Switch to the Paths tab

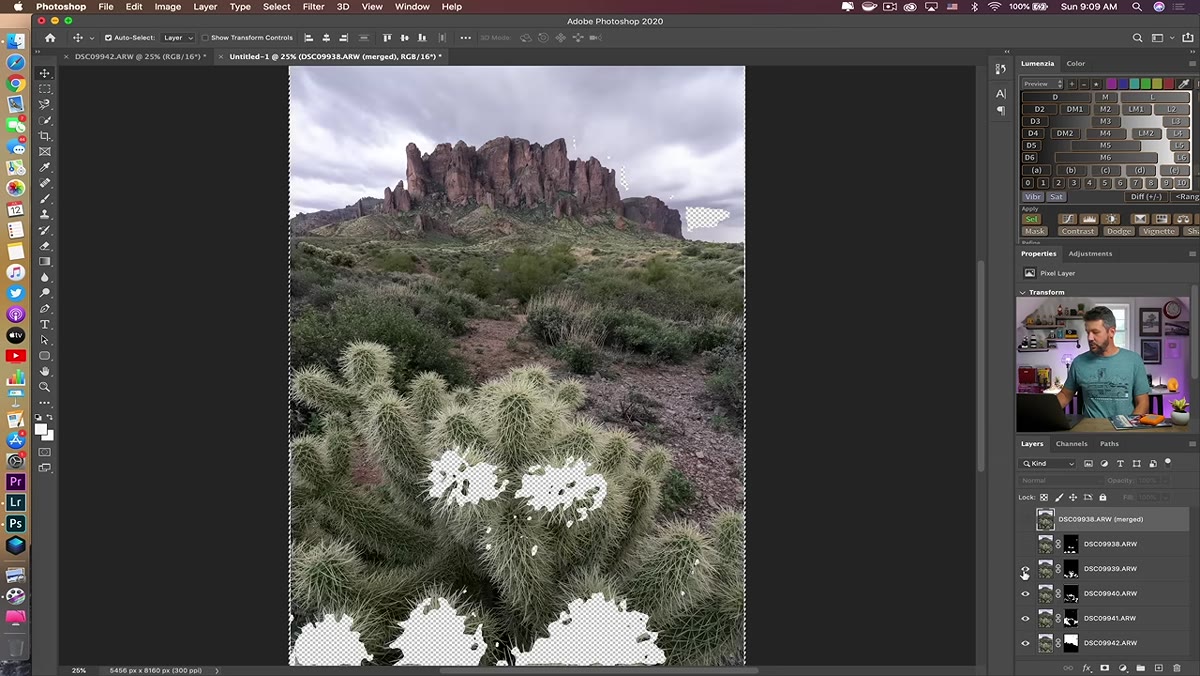pyautogui.click(x=1109, y=444)
